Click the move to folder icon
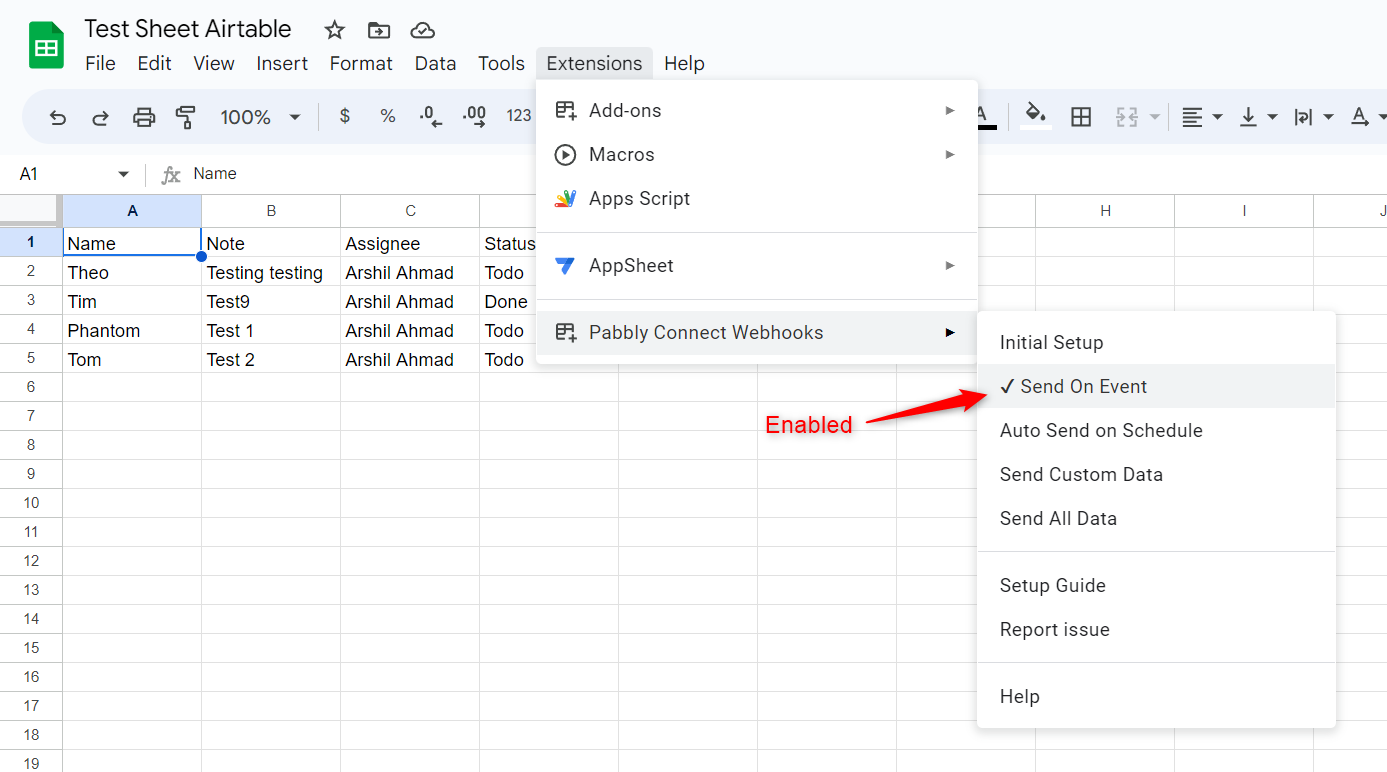 point(379,30)
